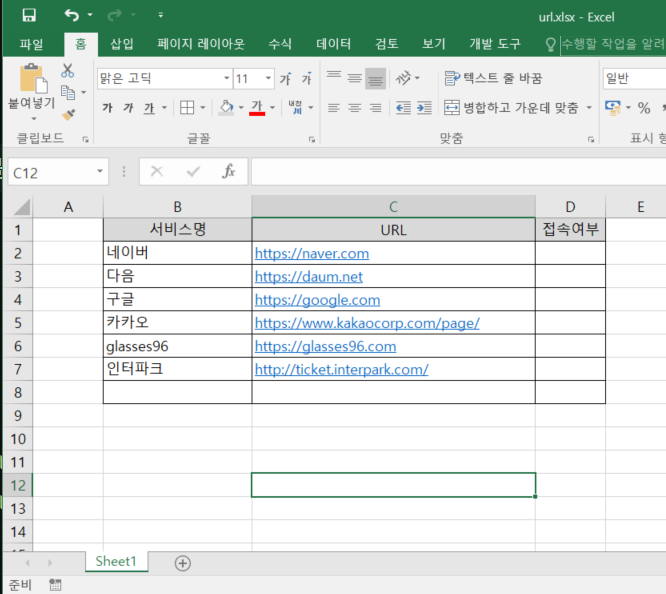
Task: Click the accounting number format icon
Action: pyautogui.click(x=612, y=108)
